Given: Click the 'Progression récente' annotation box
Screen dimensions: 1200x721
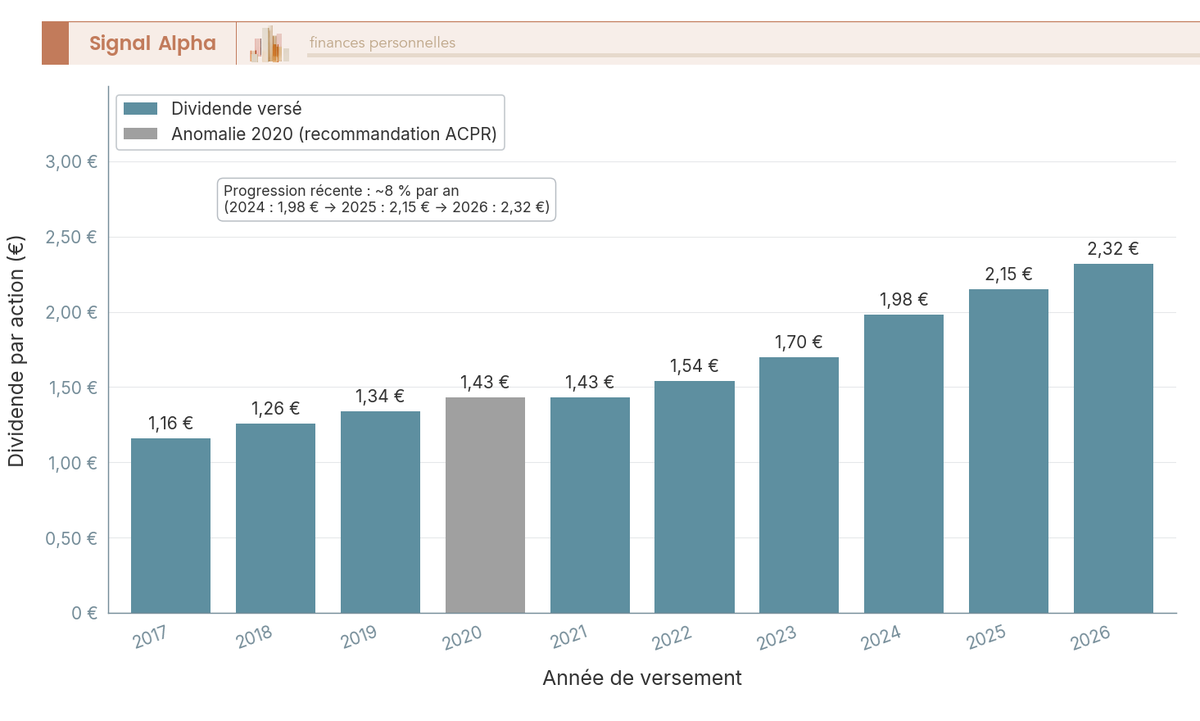Looking at the screenshot, I should 386,199.
